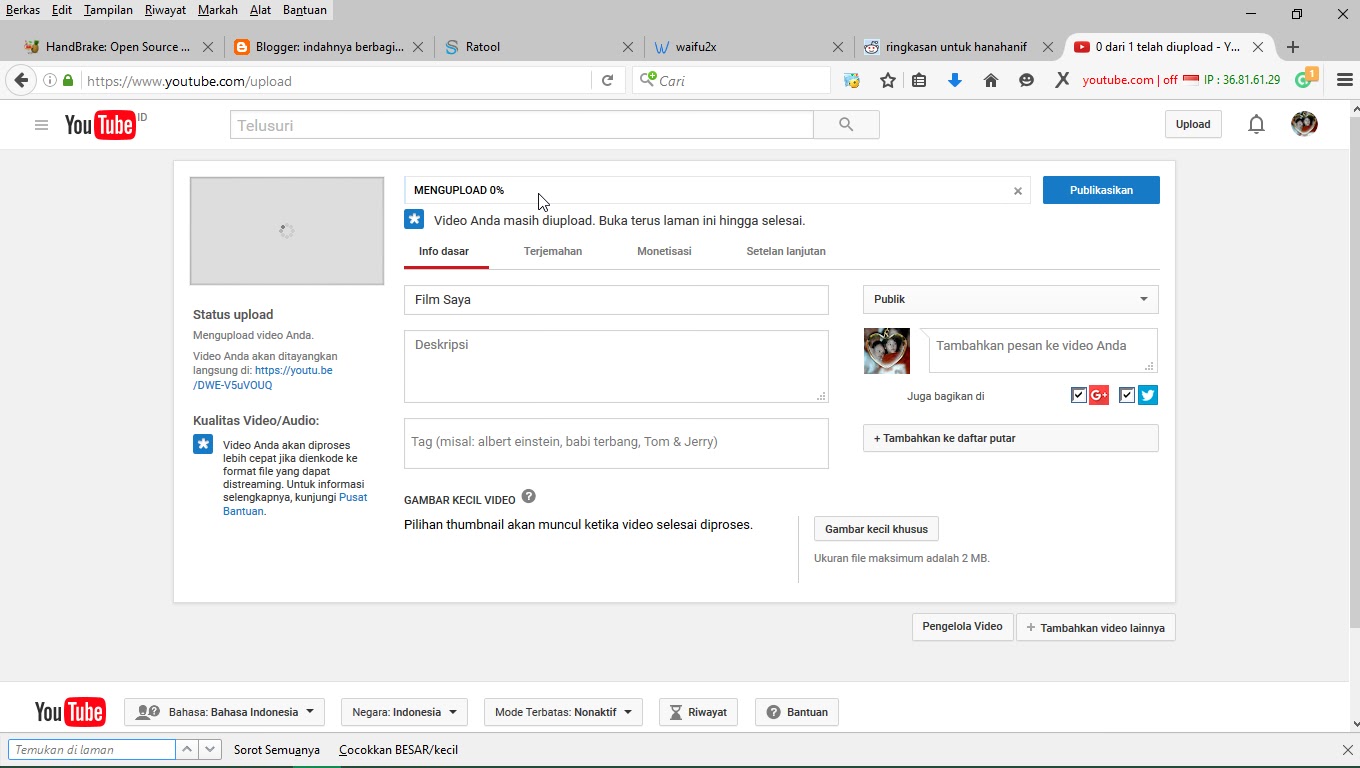The height and width of the screenshot is (768, 1360).
Task: Click the Twitter share icon
Action: tap(1148, 395)
